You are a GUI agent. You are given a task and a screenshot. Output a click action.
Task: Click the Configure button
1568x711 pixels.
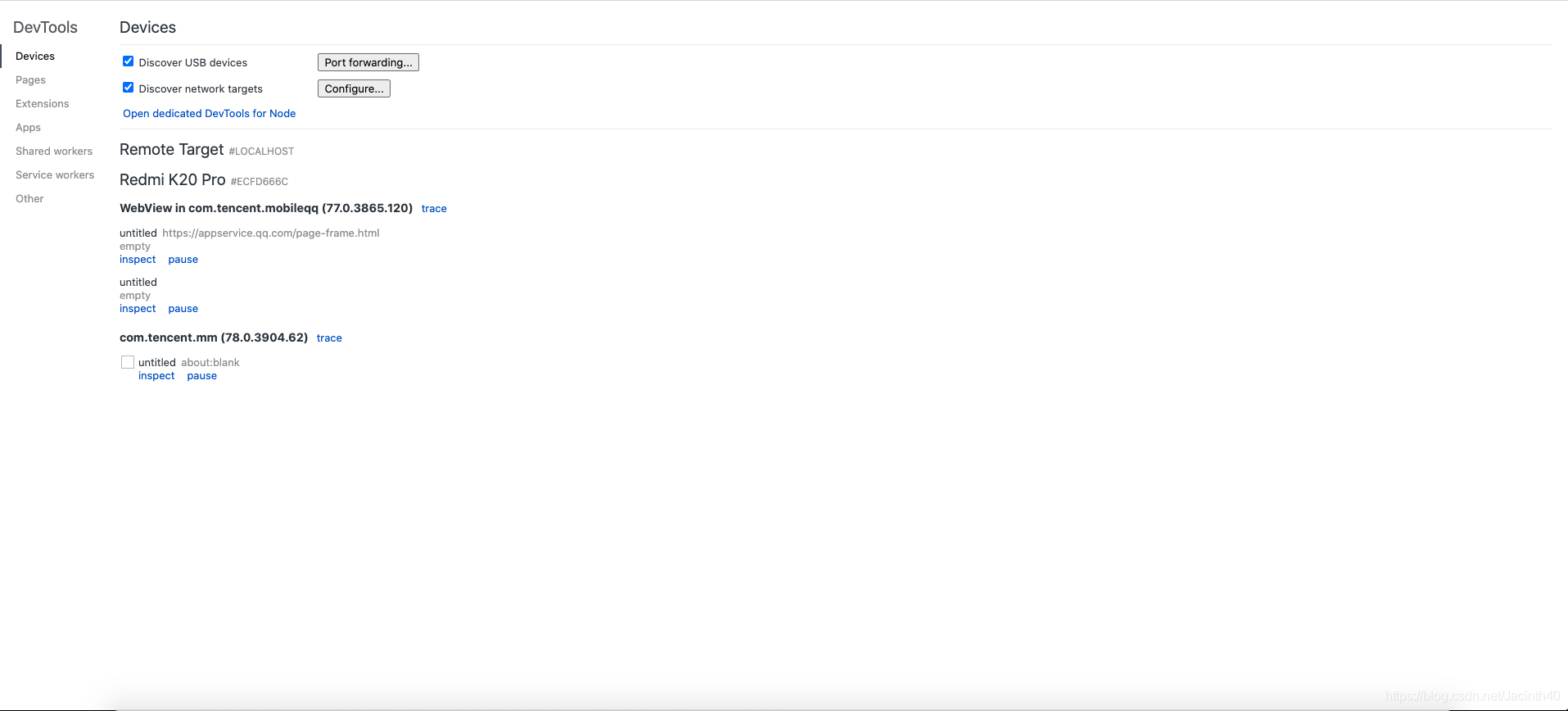click(x=354, y=88)
